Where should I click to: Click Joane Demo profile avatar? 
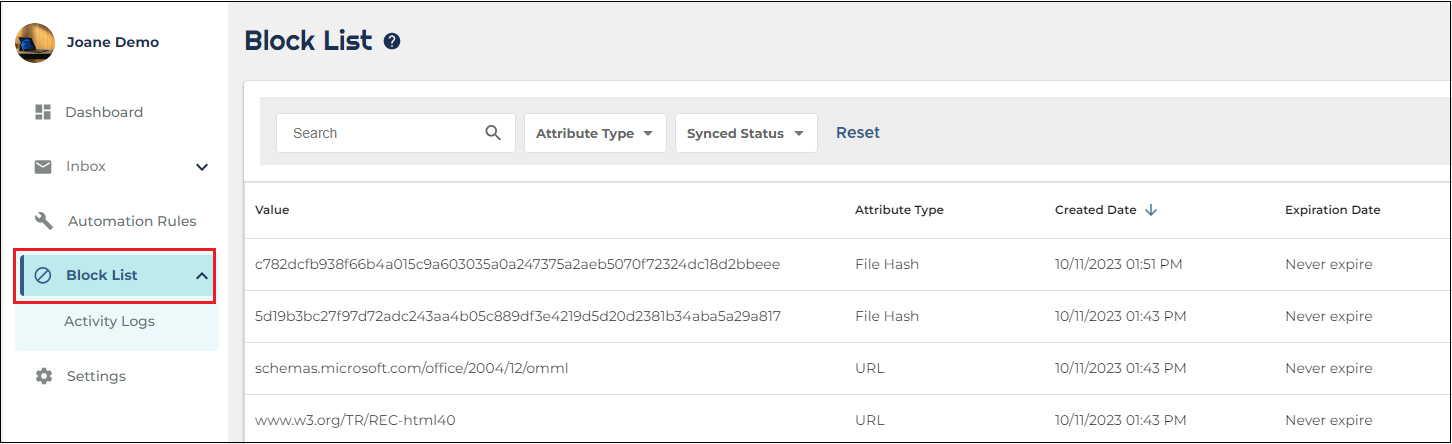(x=35, y=43)
